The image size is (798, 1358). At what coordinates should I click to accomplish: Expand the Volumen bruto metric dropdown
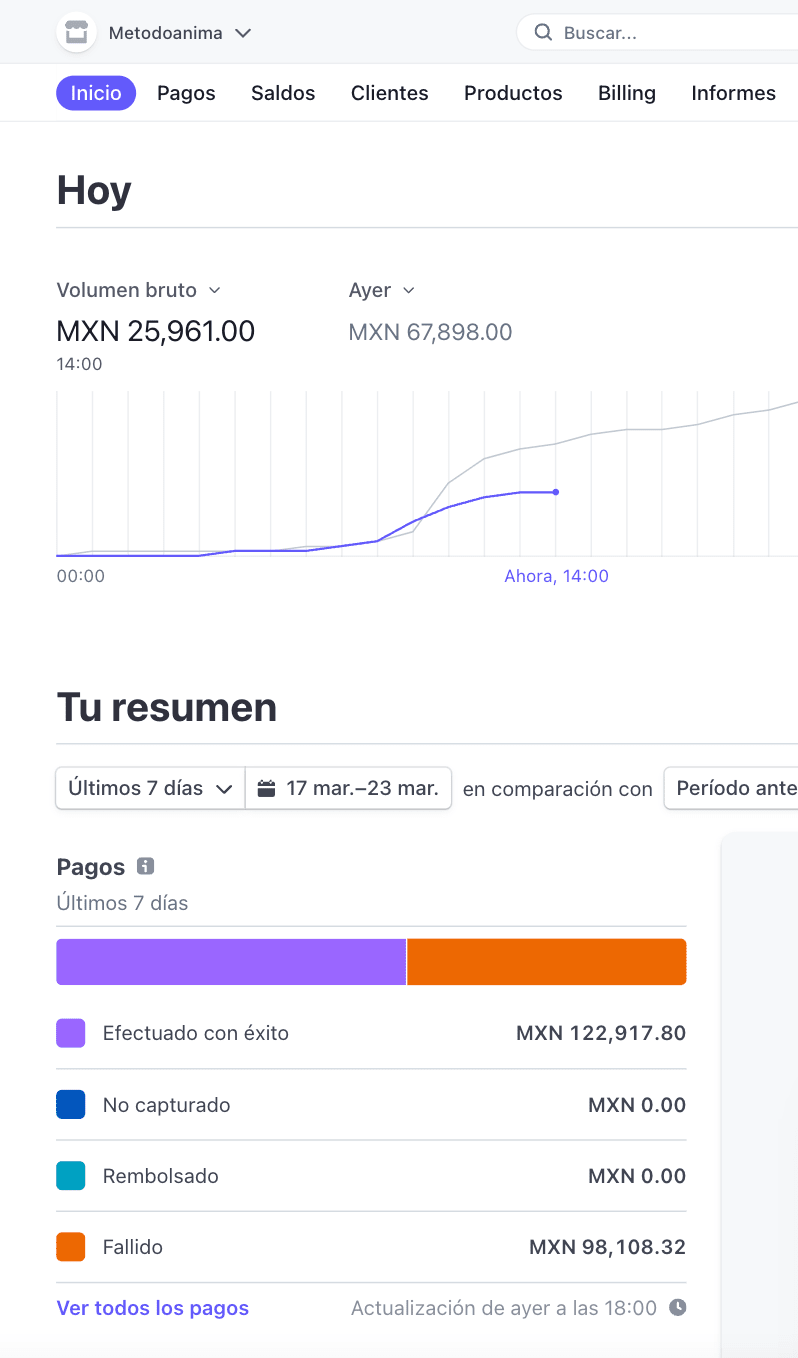point(139,290)
